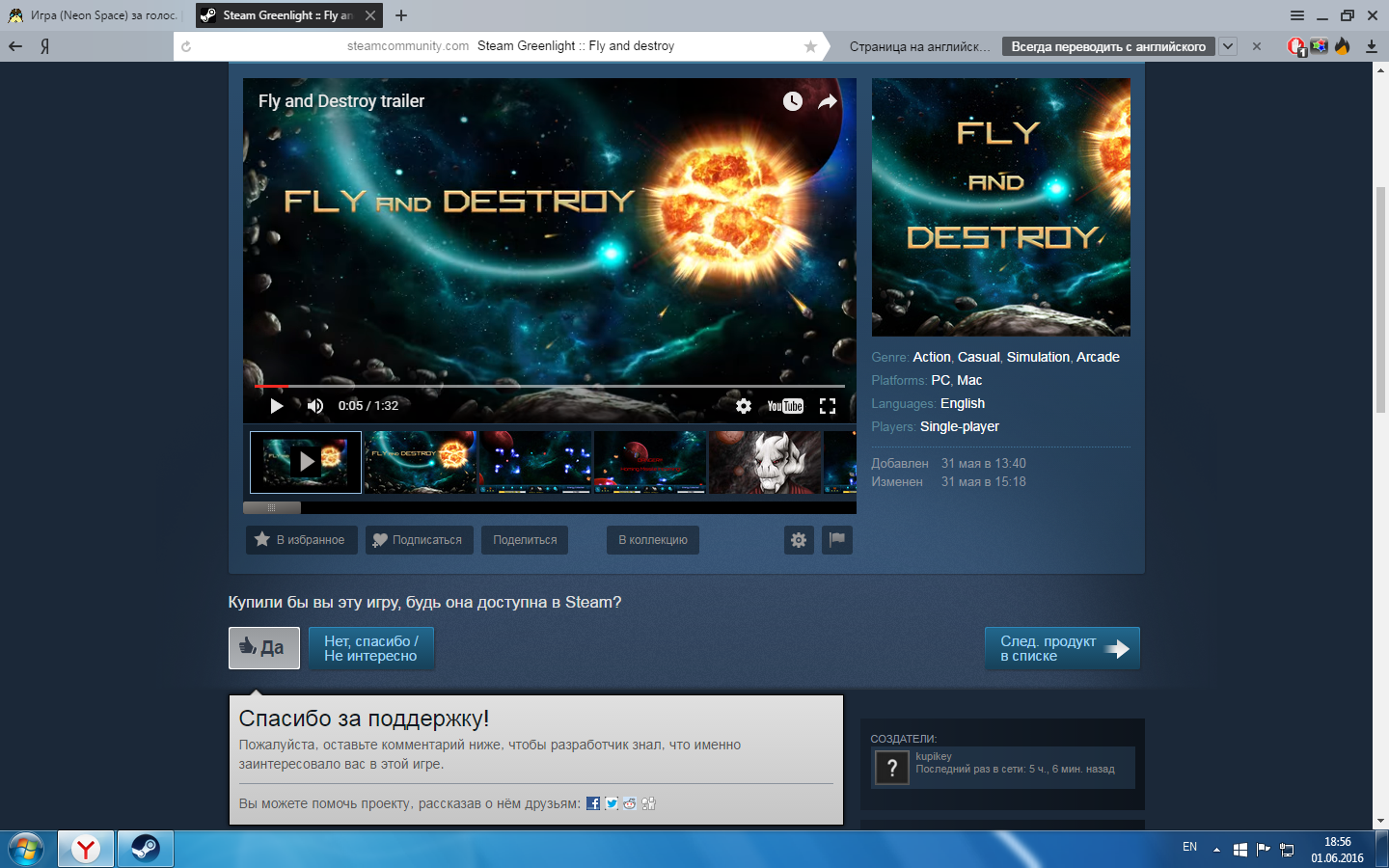Choose Нет, спасибо / Не интересно

371,648
